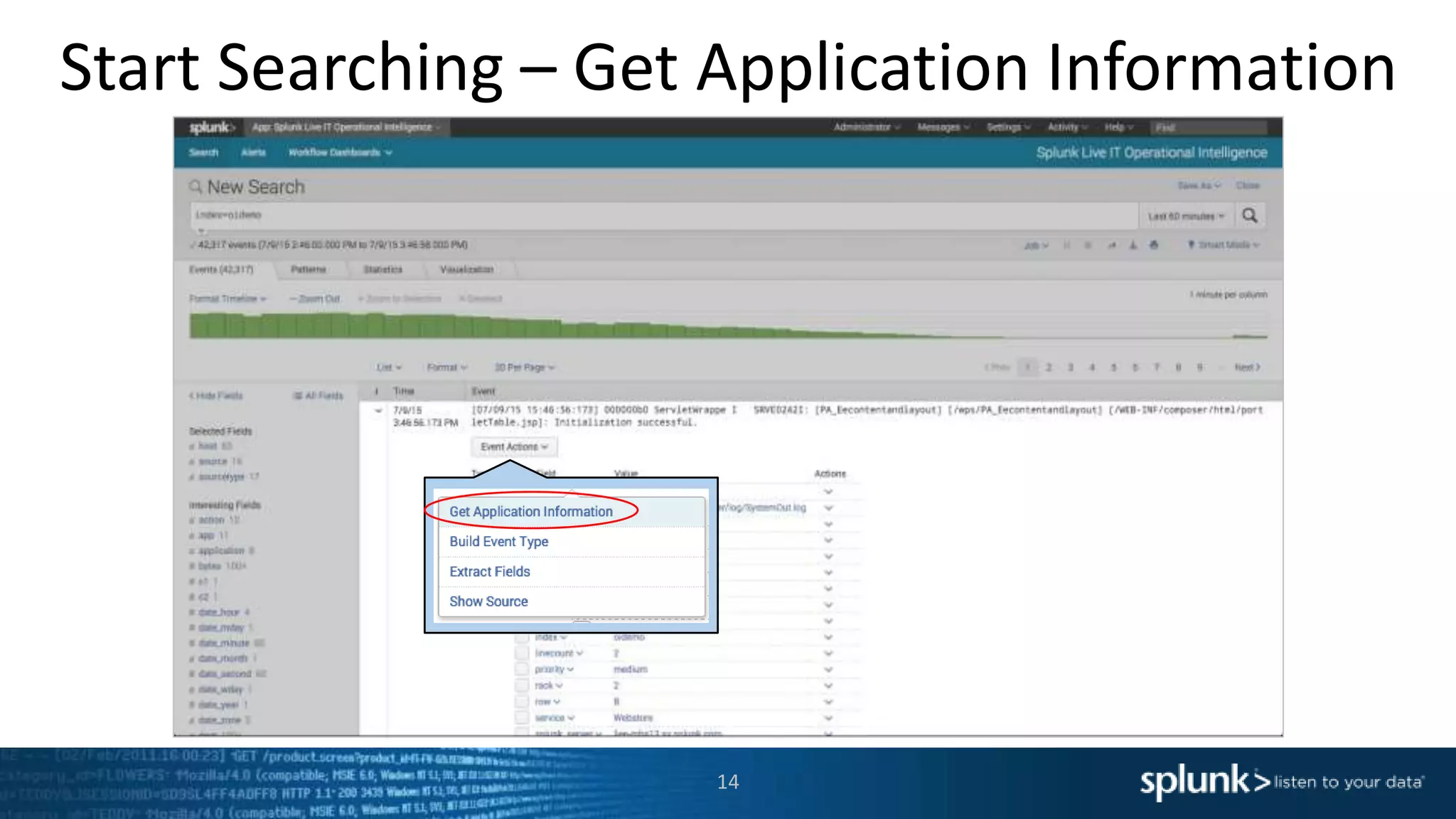Click the print icon in job toolbar

pos(1154,245)
